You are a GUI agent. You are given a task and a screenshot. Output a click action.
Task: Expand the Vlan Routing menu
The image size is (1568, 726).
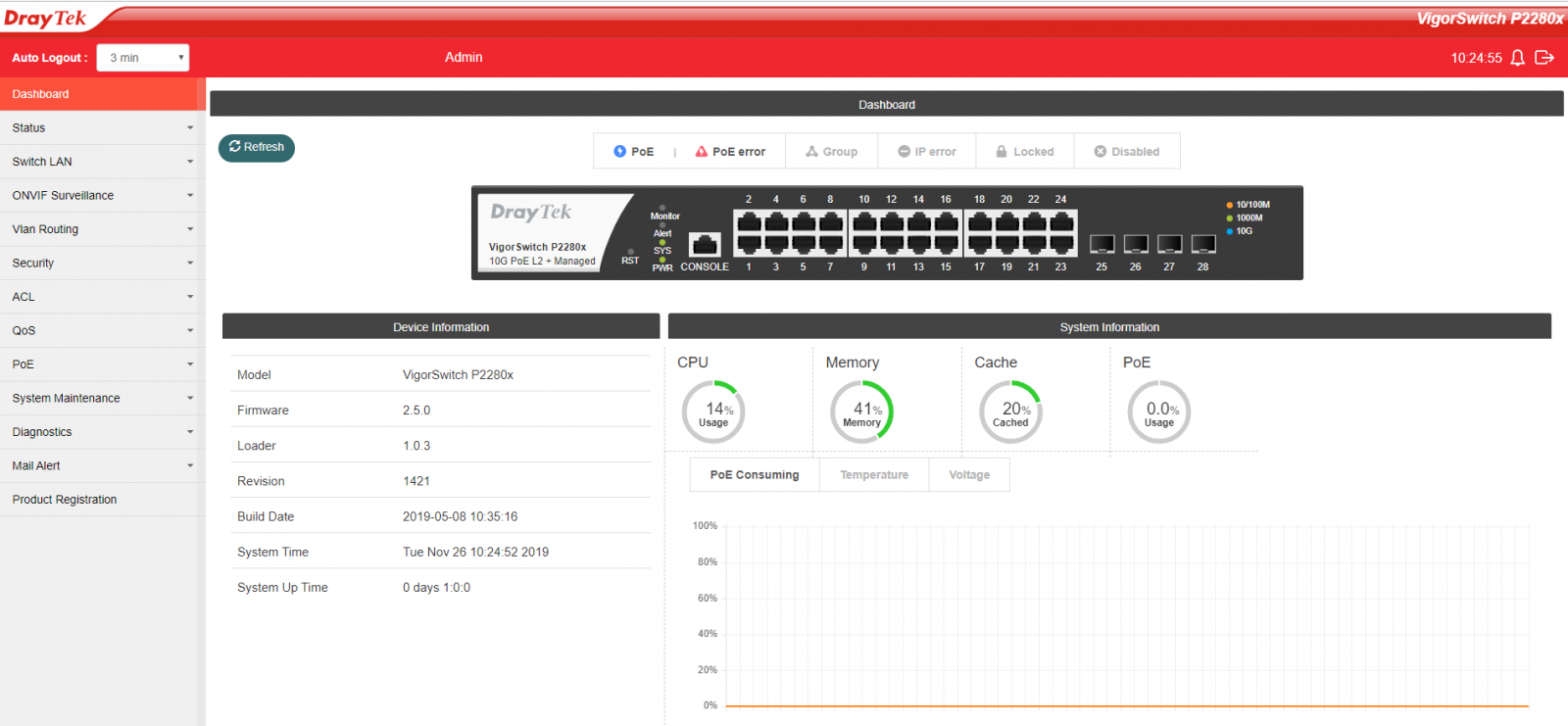coord(102,229)
